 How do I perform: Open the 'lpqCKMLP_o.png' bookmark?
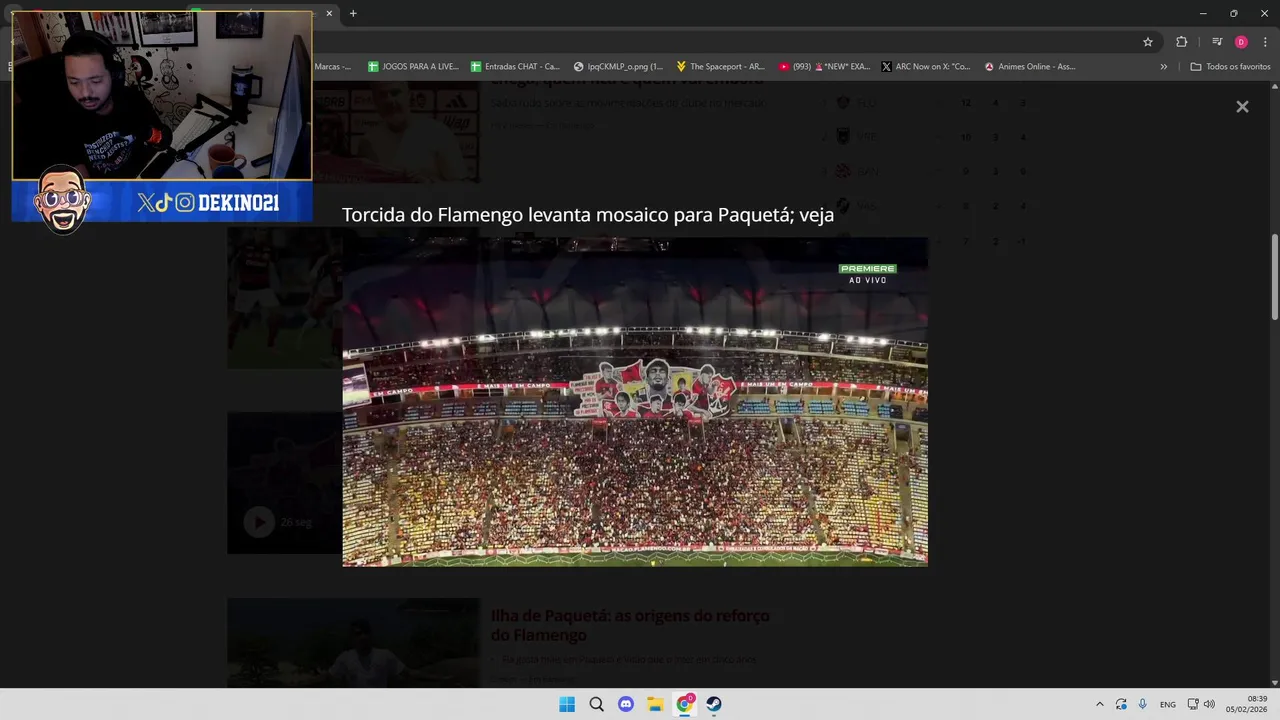point(618,67)
